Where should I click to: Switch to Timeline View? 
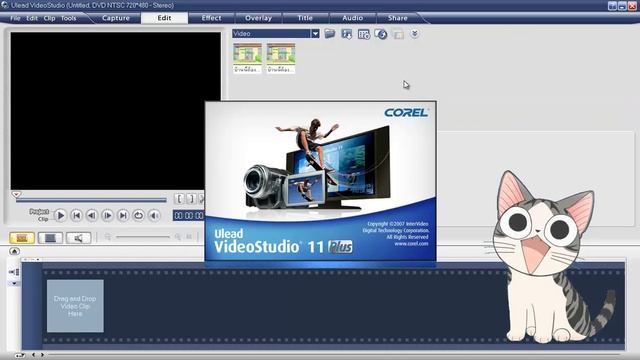(50, 238)
